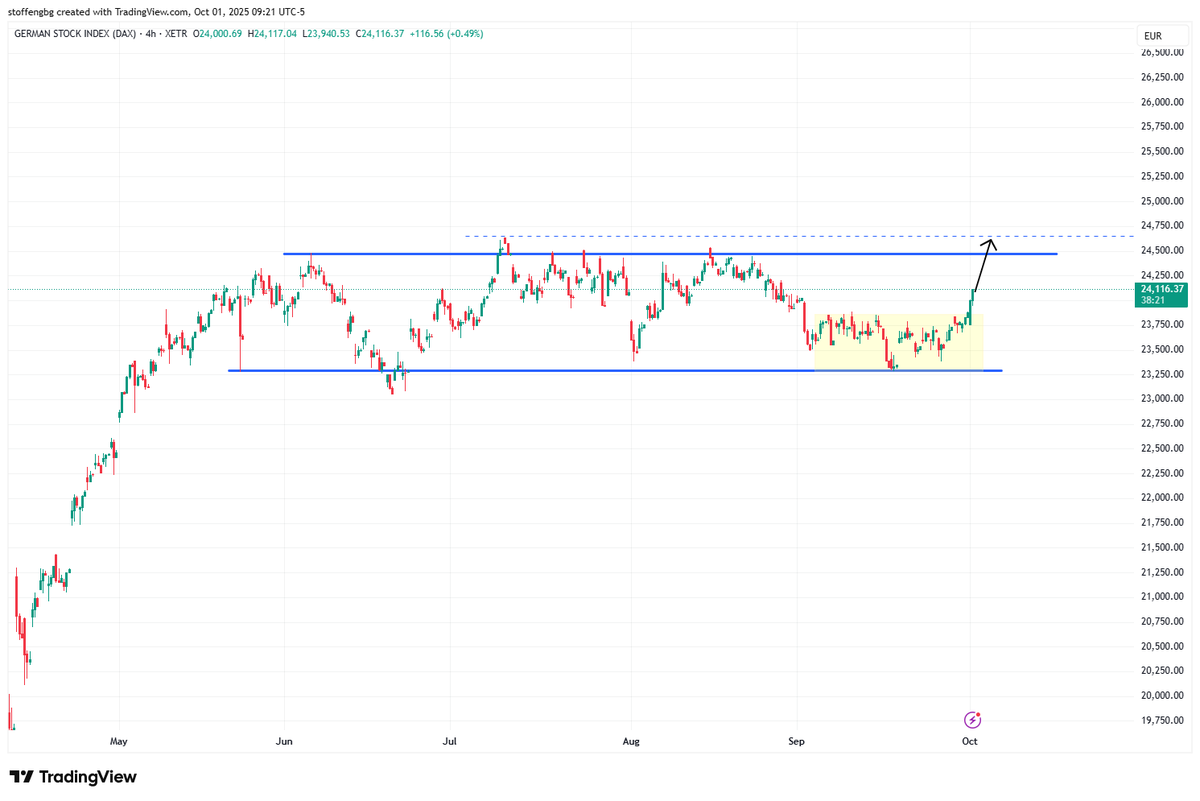
Task: Click the close value C24,116.37 in the legend
Action: (x=378, y=34)
